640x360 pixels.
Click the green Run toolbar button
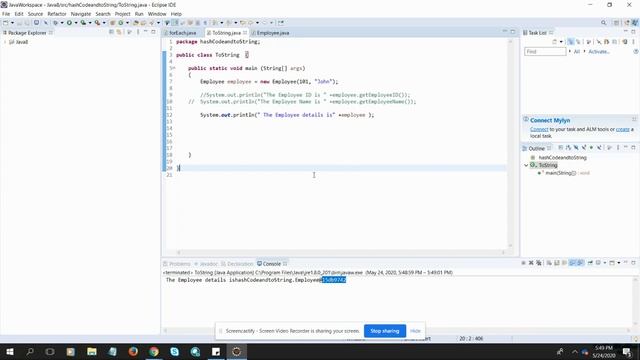click(x=69, y=23)
